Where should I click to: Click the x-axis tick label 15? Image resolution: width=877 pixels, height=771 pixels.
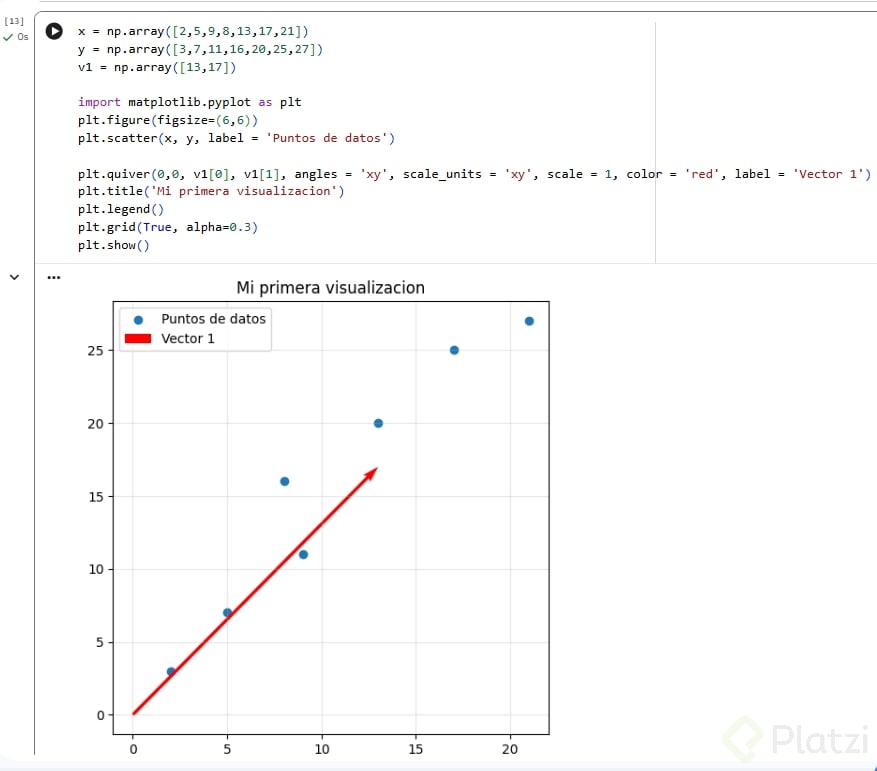[416, 749]
